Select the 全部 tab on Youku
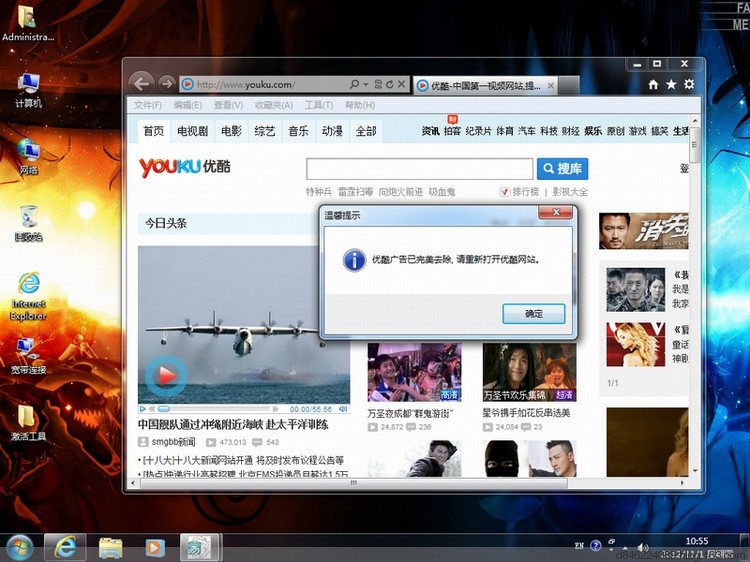The height and width of the screenshot is (562, 750). point(366,131)
